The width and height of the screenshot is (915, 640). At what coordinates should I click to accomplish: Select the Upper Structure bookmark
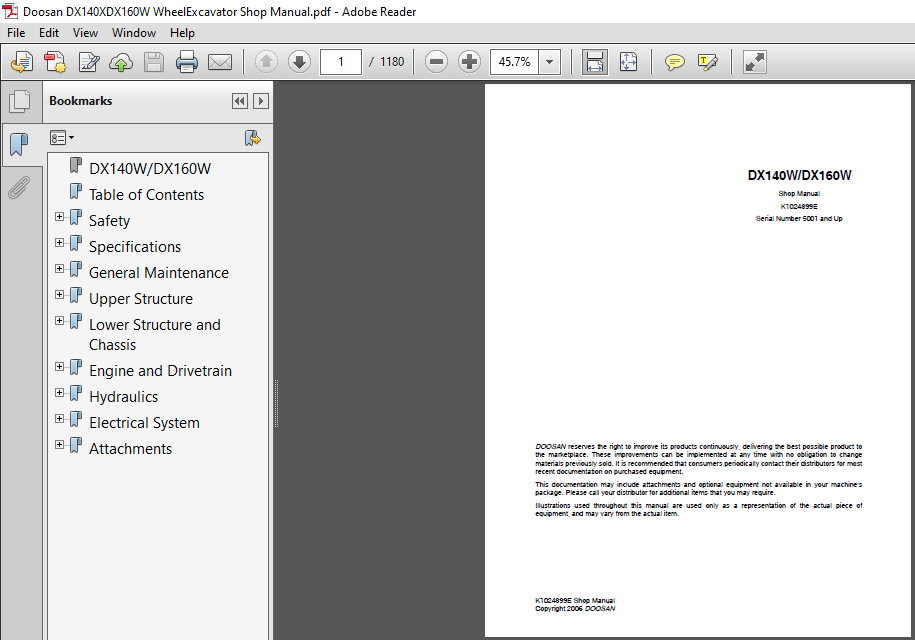click(x=141, y=299)
